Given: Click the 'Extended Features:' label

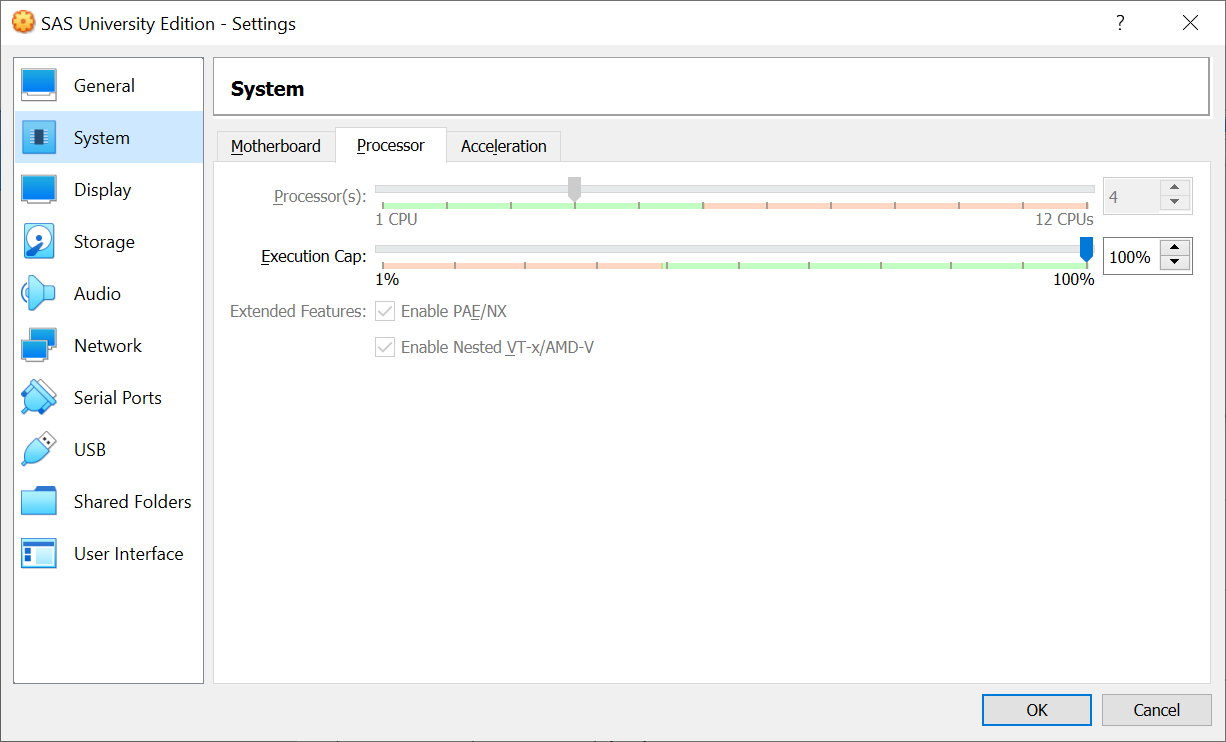Looking at the screenshot, I should point(298,311).
